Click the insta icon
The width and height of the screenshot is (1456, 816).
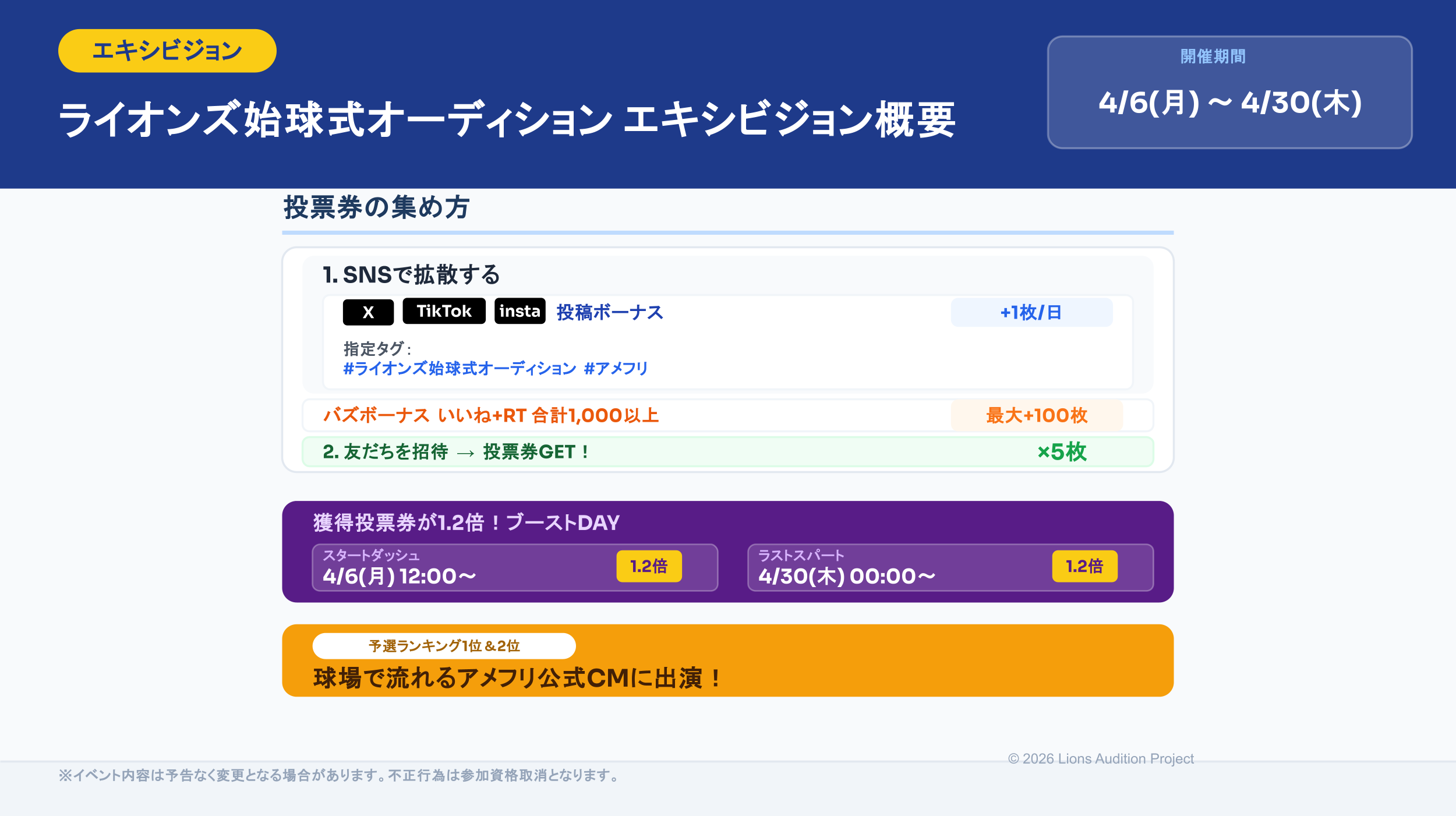(x=520, y=312)
